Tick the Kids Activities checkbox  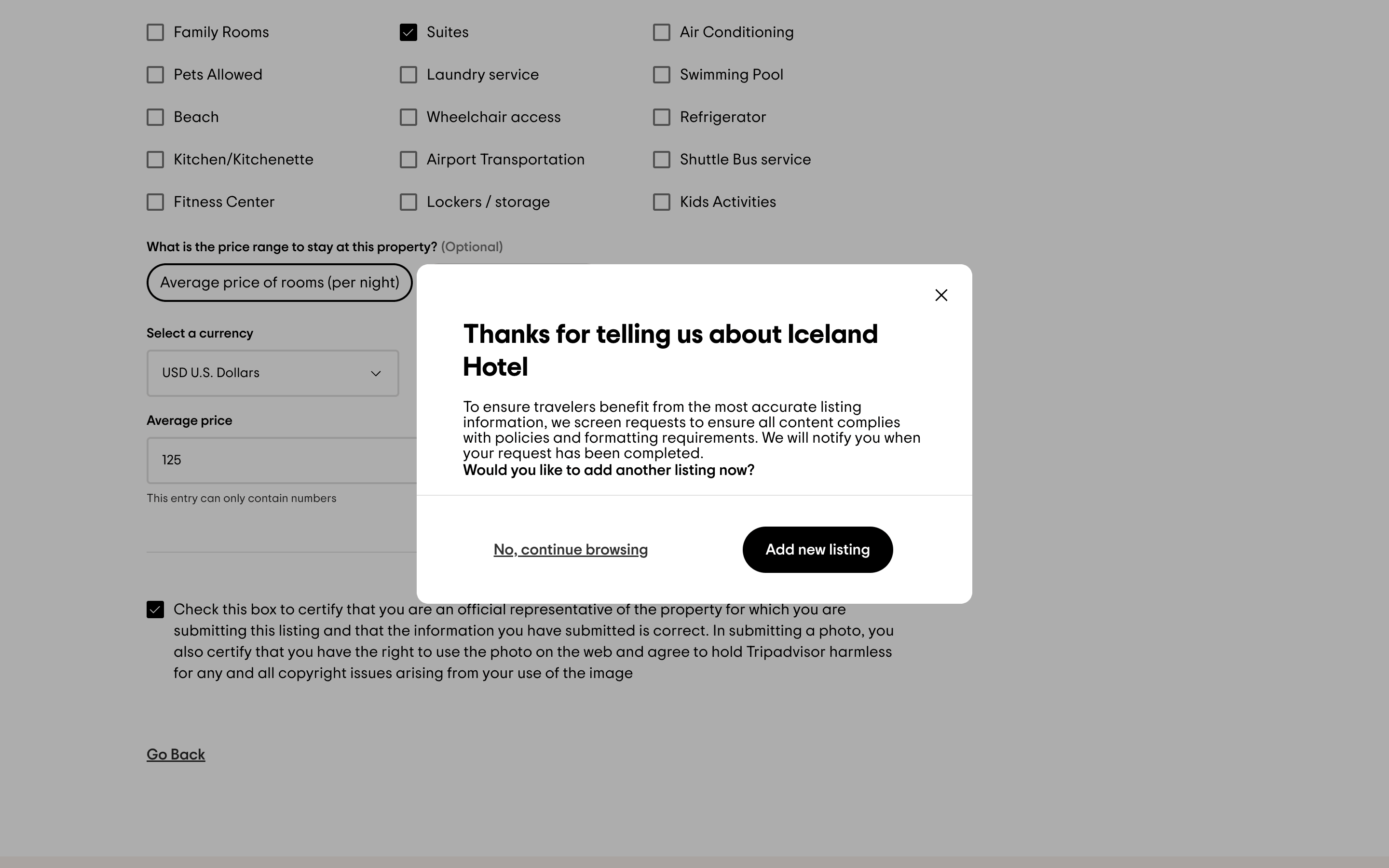click(661, 202)
